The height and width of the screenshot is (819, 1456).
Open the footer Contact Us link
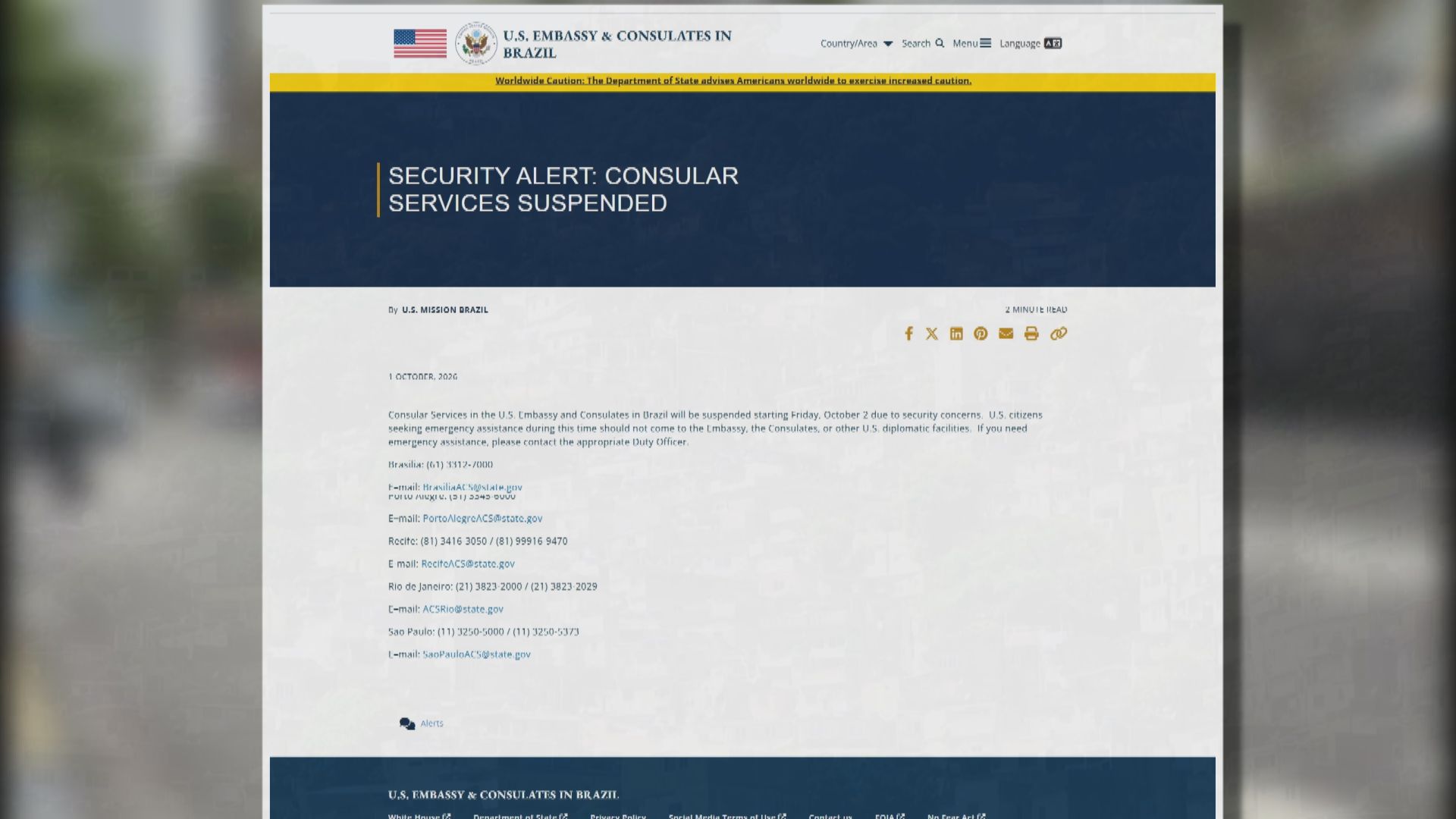pyautogui.click(x=830, y=816)
